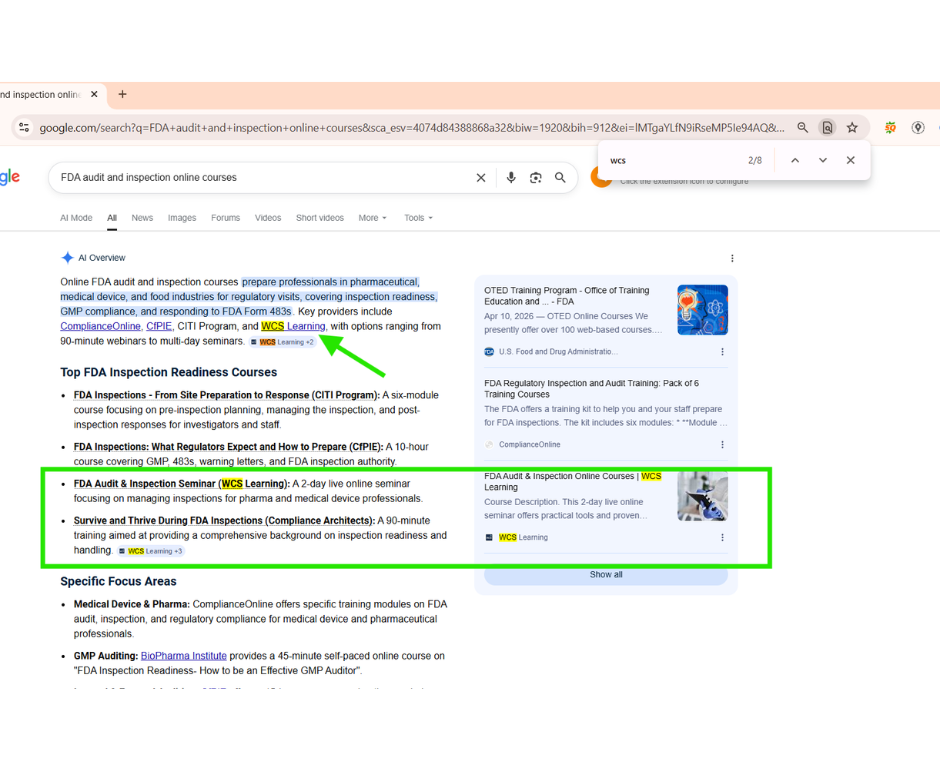Open options for U.S. Food and Drug Administration source

(722, 352)
